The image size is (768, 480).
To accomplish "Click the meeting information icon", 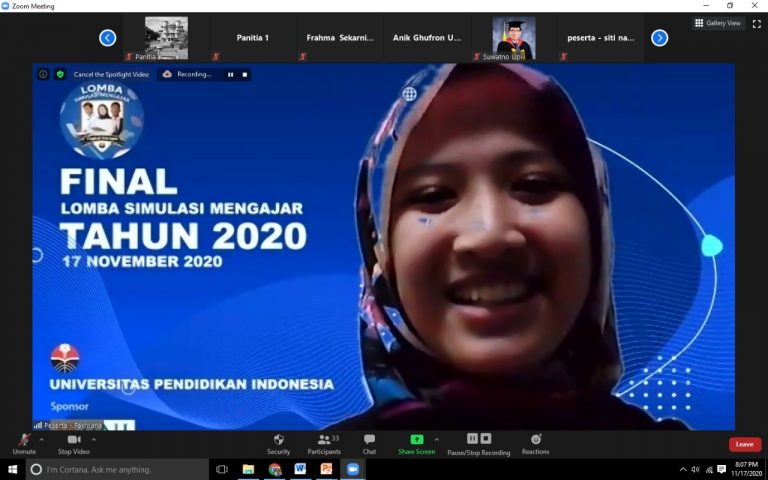I will click(x=44, y=74).
